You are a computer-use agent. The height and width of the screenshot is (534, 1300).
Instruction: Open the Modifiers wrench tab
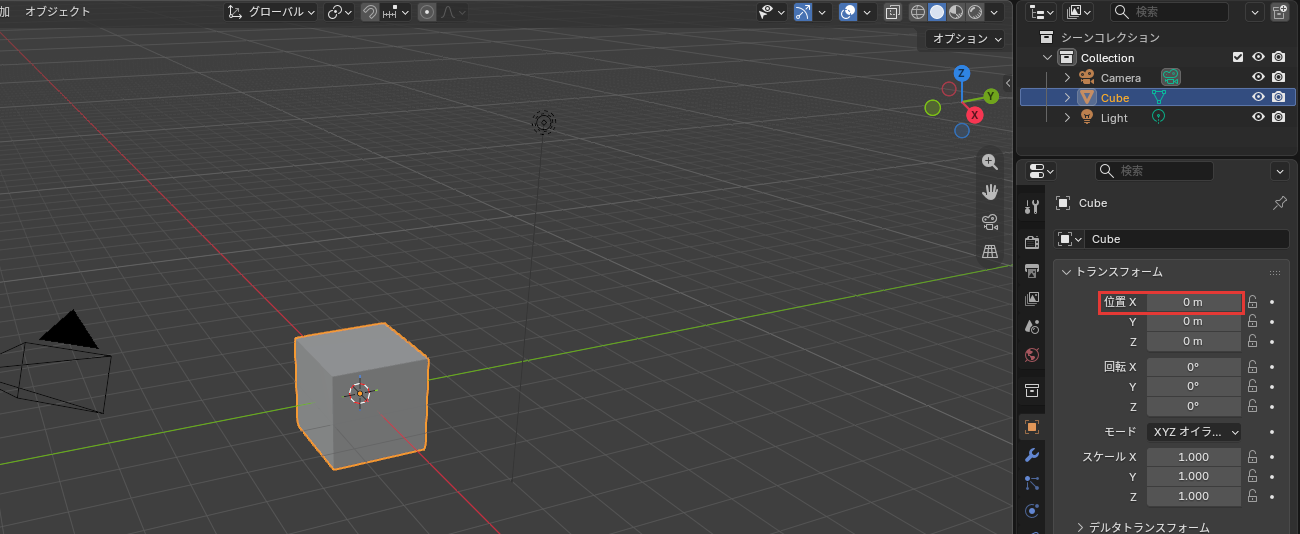point(1032,455)
